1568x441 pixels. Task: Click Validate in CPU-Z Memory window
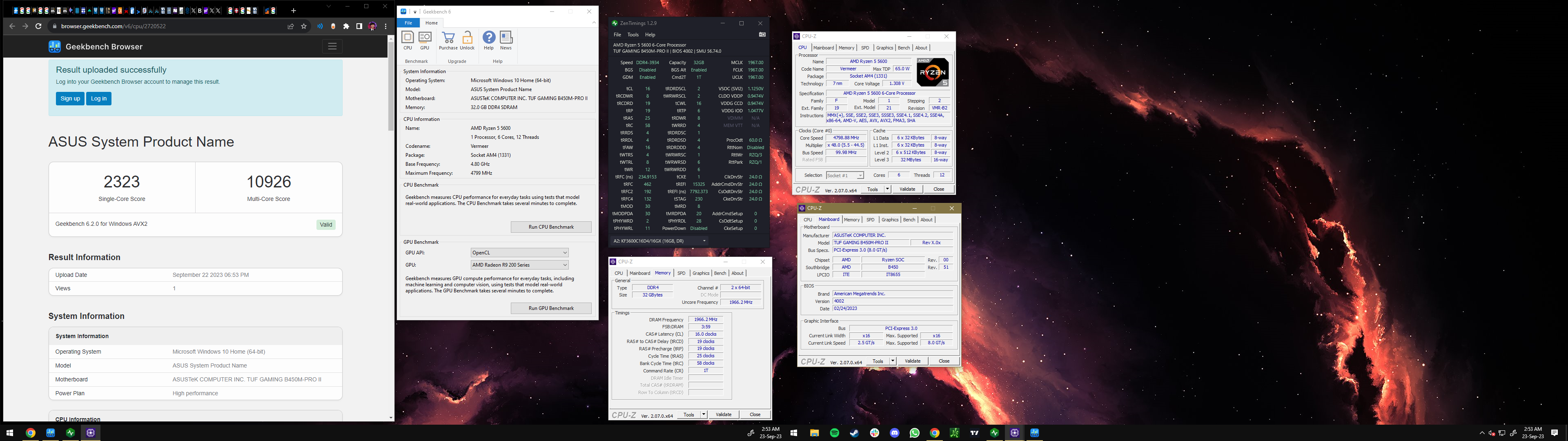pyautogui.click(x=724, y=414)
